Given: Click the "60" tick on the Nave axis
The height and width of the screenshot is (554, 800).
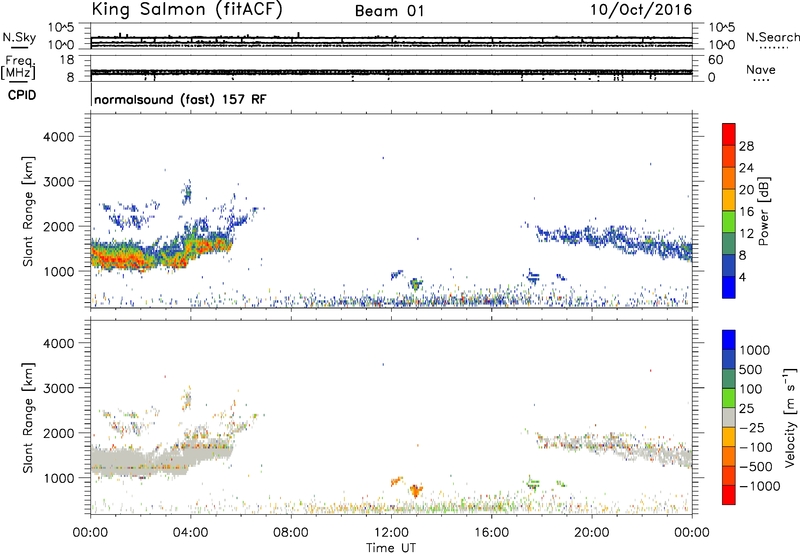Looking at the screenshot, I should [716, 60].
